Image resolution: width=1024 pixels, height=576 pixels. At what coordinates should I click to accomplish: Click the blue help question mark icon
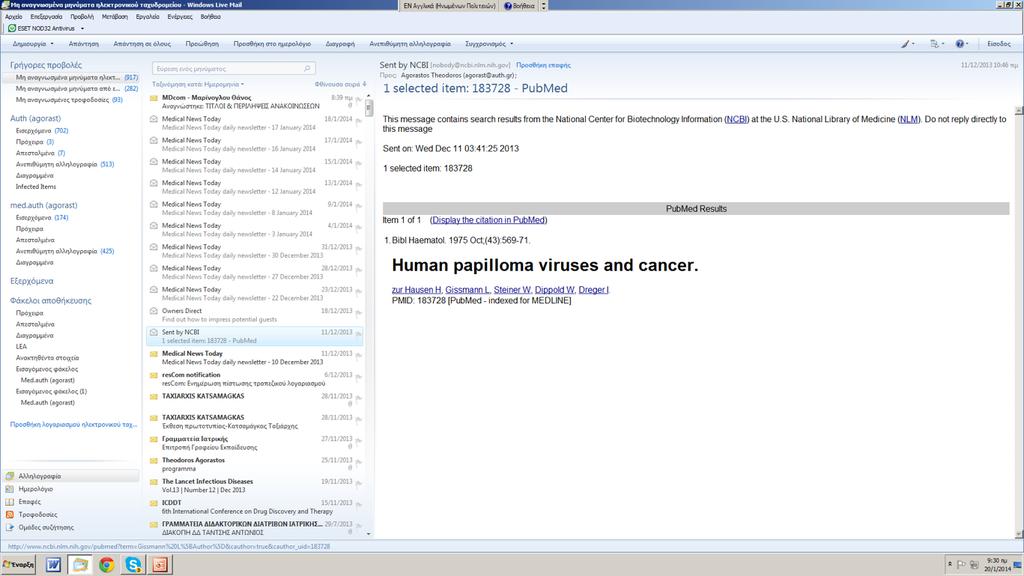(x=959, y=44)
